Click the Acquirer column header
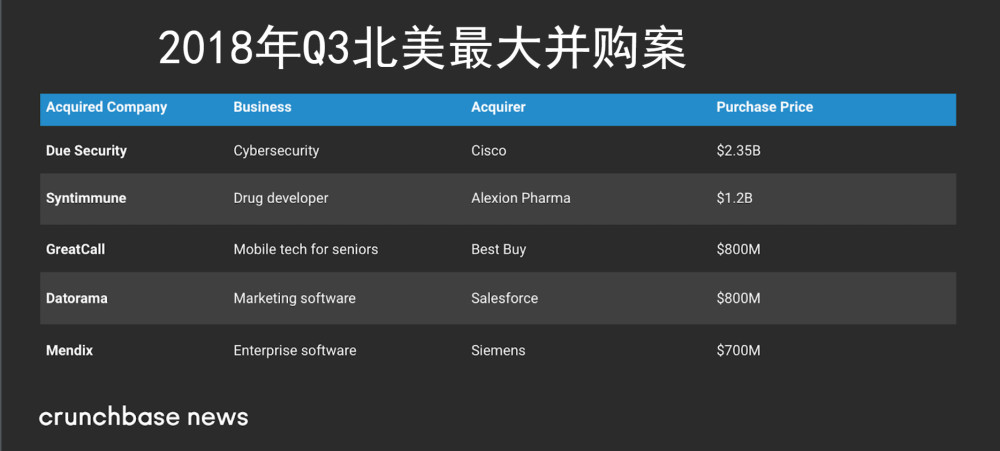The width and height of the screenshot is (1000, 451). [x=498, y=107]
